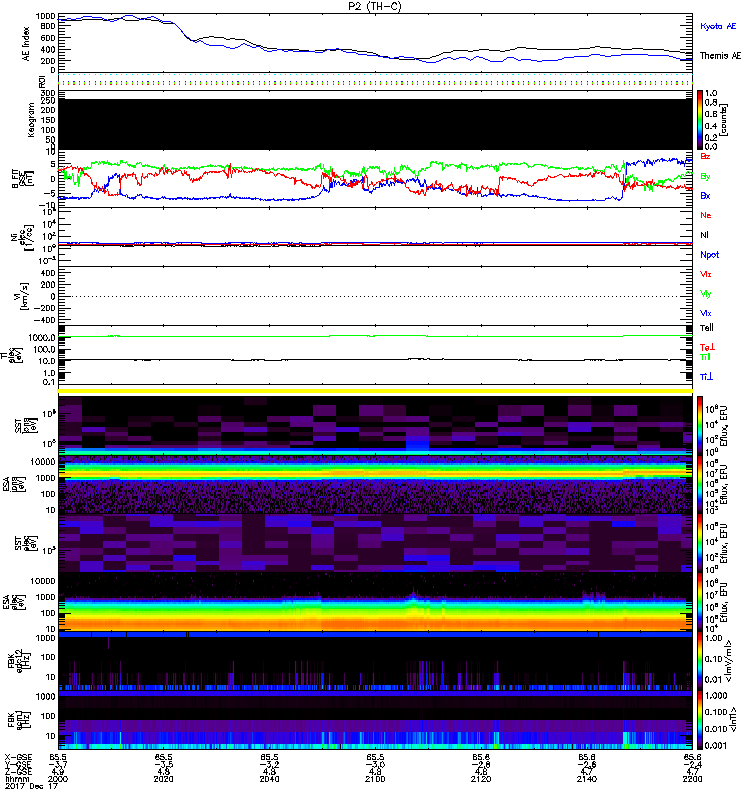Click the 2000 time tick label

(x=58, y=779)
